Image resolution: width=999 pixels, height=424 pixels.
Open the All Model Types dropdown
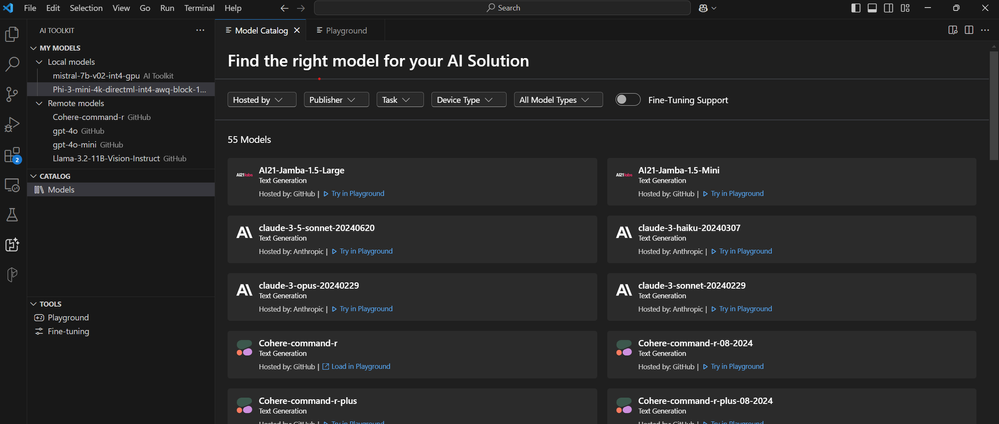(x=558, y=100)
